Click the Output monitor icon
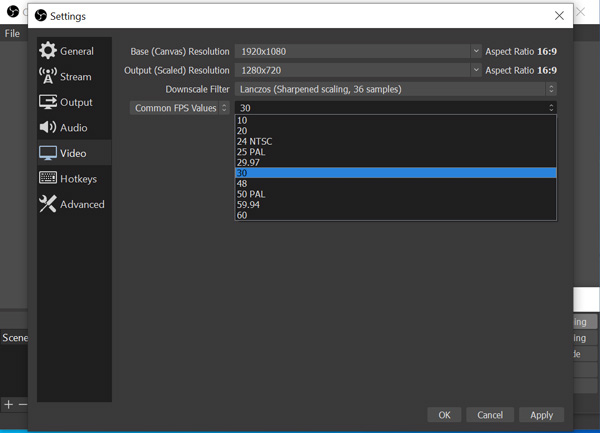The image size is (600, 433). pyautogui.click(x=48, y=102)
